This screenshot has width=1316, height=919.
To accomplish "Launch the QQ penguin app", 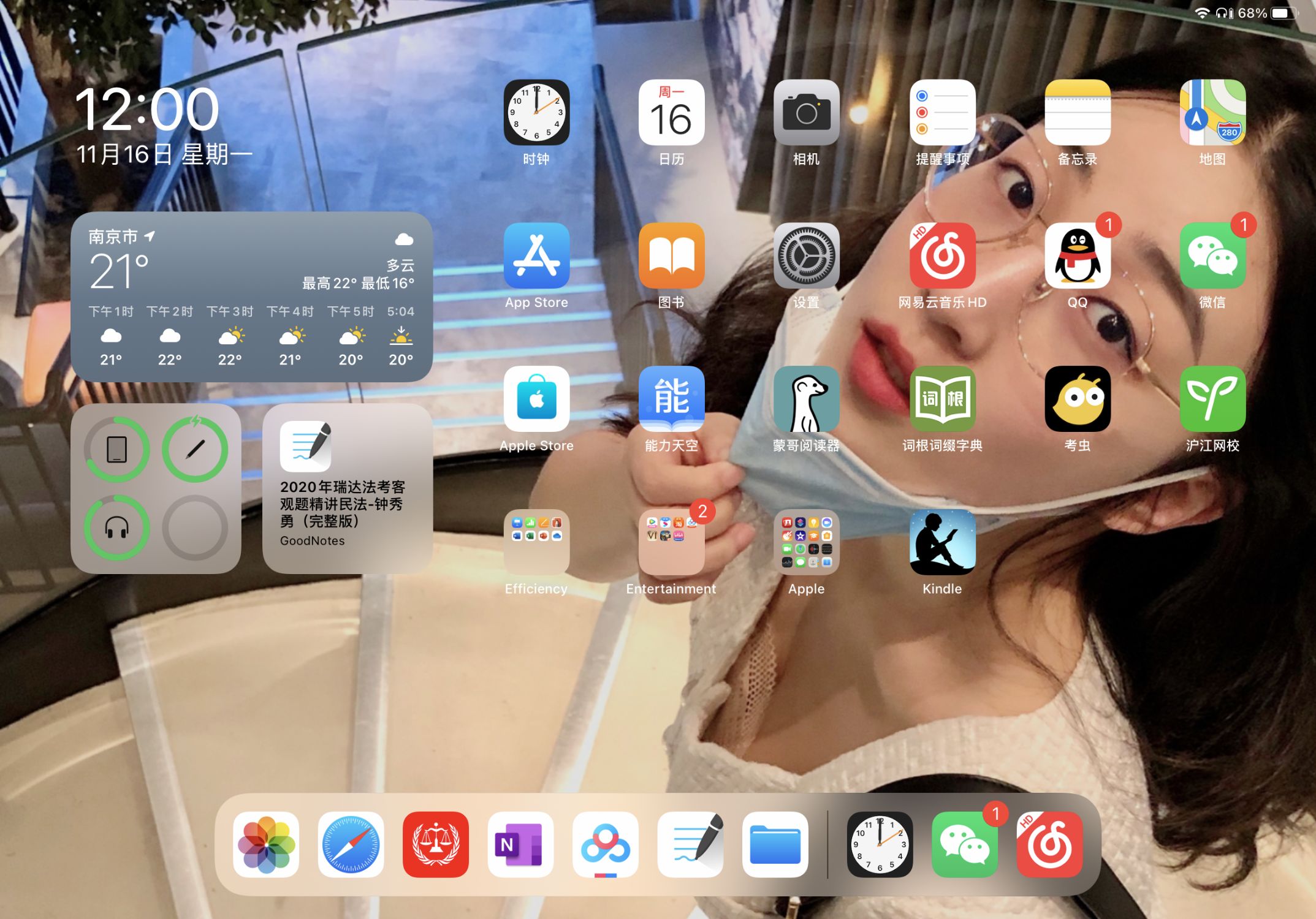I will [x=1077, y=256].
